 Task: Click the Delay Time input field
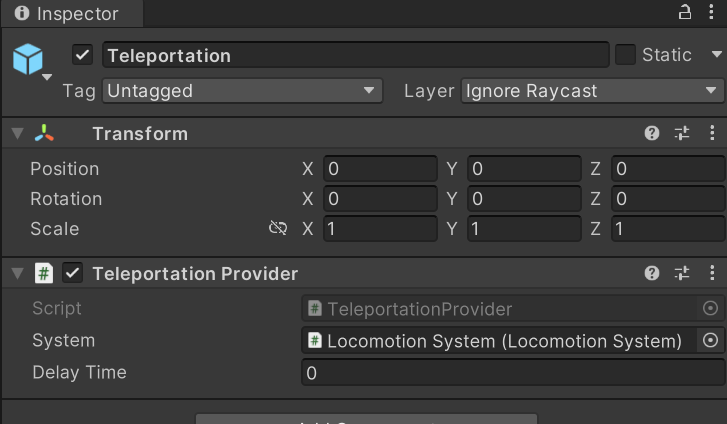tap(513, 373)
